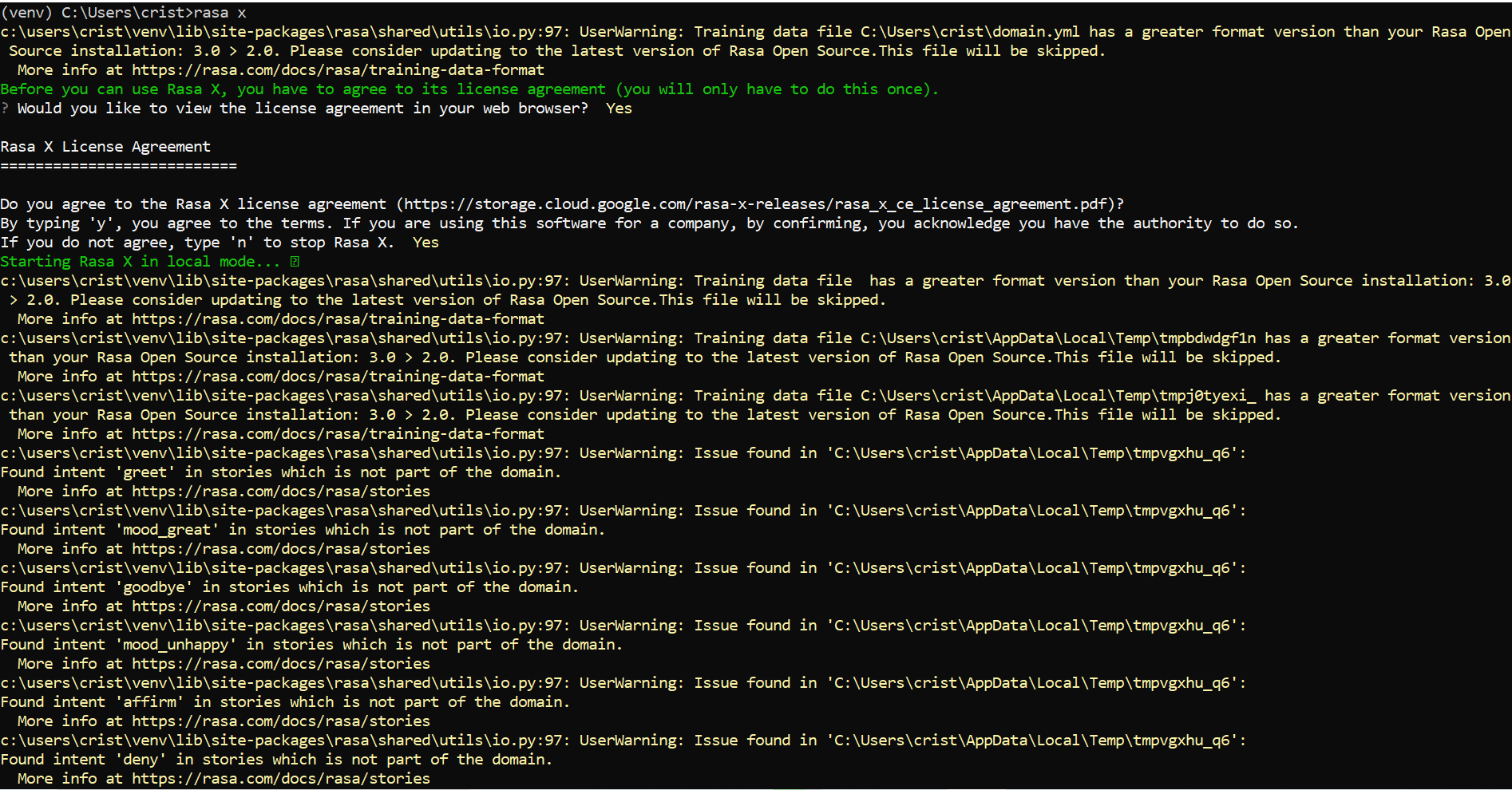
Task: Click the C:\Users\crist\domain.yml file path
Action: pos(970,32)
